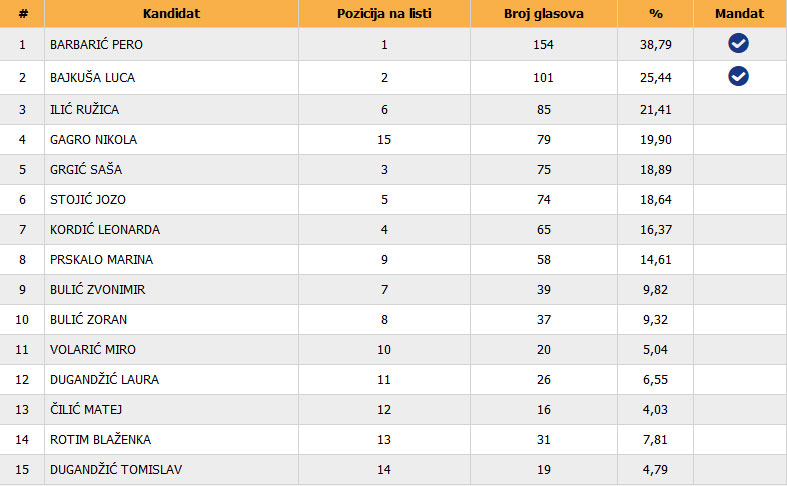Image resolution: width=787 pixels, height=486 pixels.
Task: Select candidate ČILIĆ MATEJ
Action: 84,410
